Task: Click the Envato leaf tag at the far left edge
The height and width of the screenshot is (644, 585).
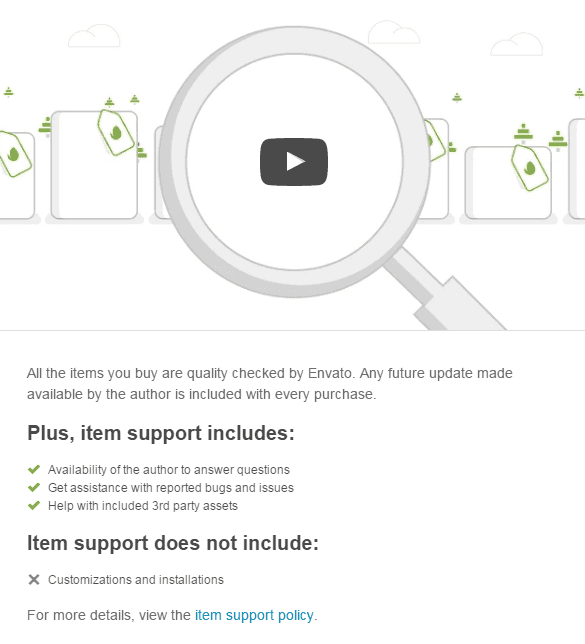Action: [14, 154]
